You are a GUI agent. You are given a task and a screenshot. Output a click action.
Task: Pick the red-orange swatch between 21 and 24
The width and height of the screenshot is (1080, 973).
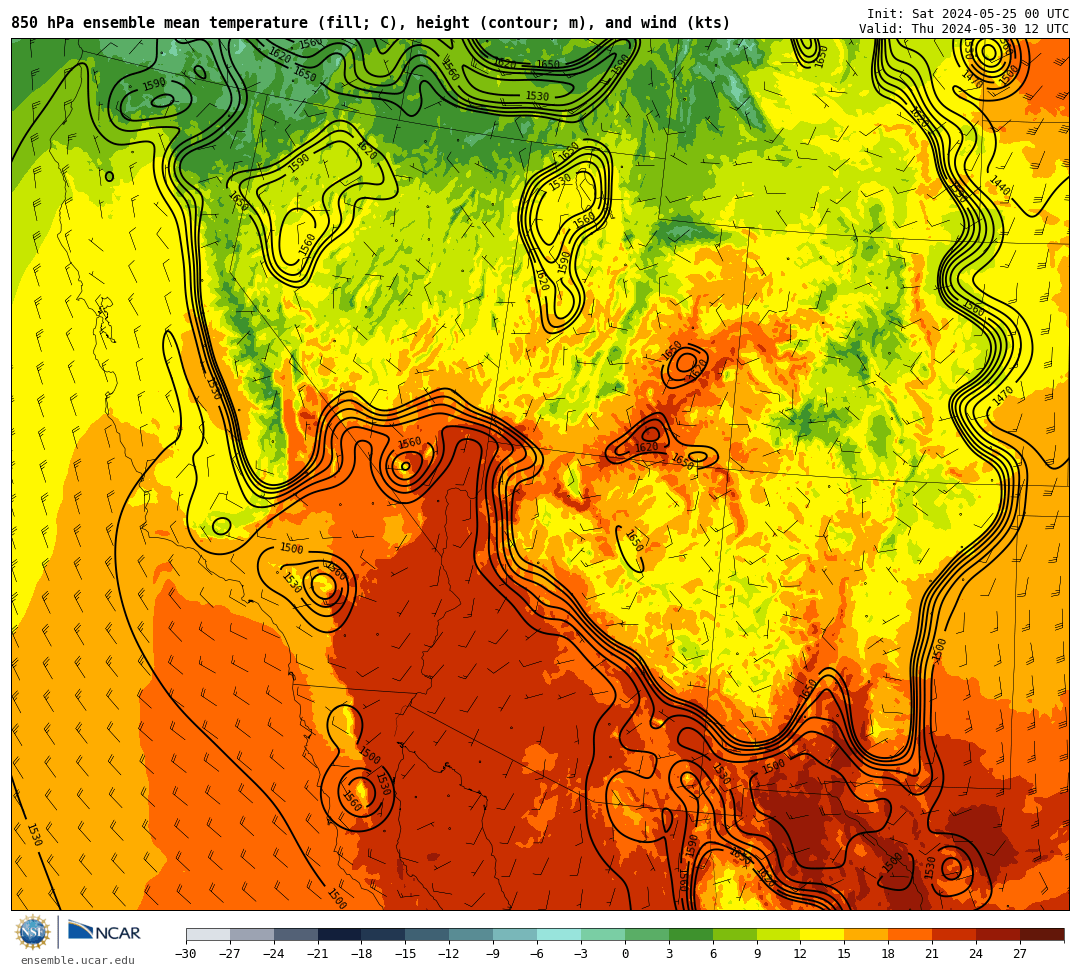coord(955,934)
